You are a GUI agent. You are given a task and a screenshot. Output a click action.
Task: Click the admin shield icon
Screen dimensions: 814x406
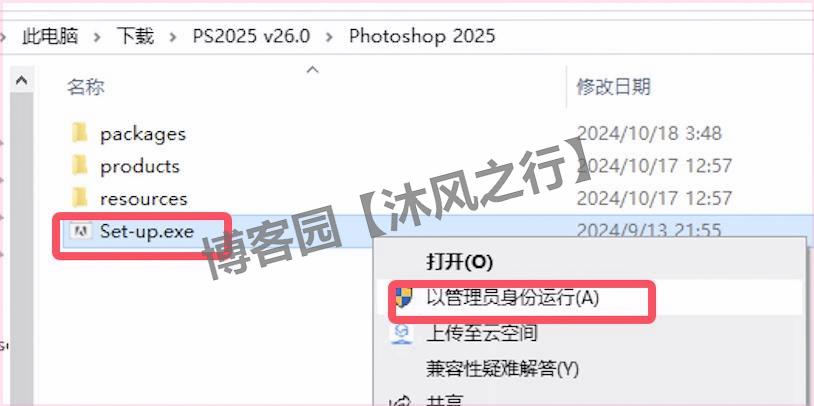point(403,298)
